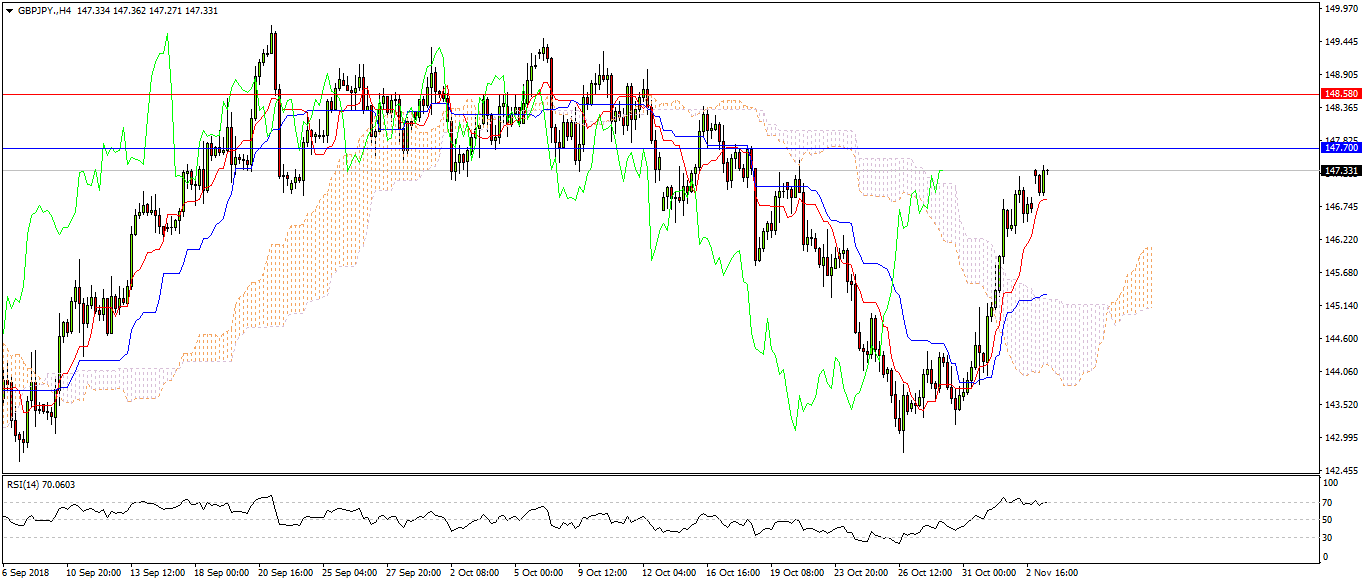Open the chart dropdown arrow beside GBPJPY

click(x=9, y=9)
